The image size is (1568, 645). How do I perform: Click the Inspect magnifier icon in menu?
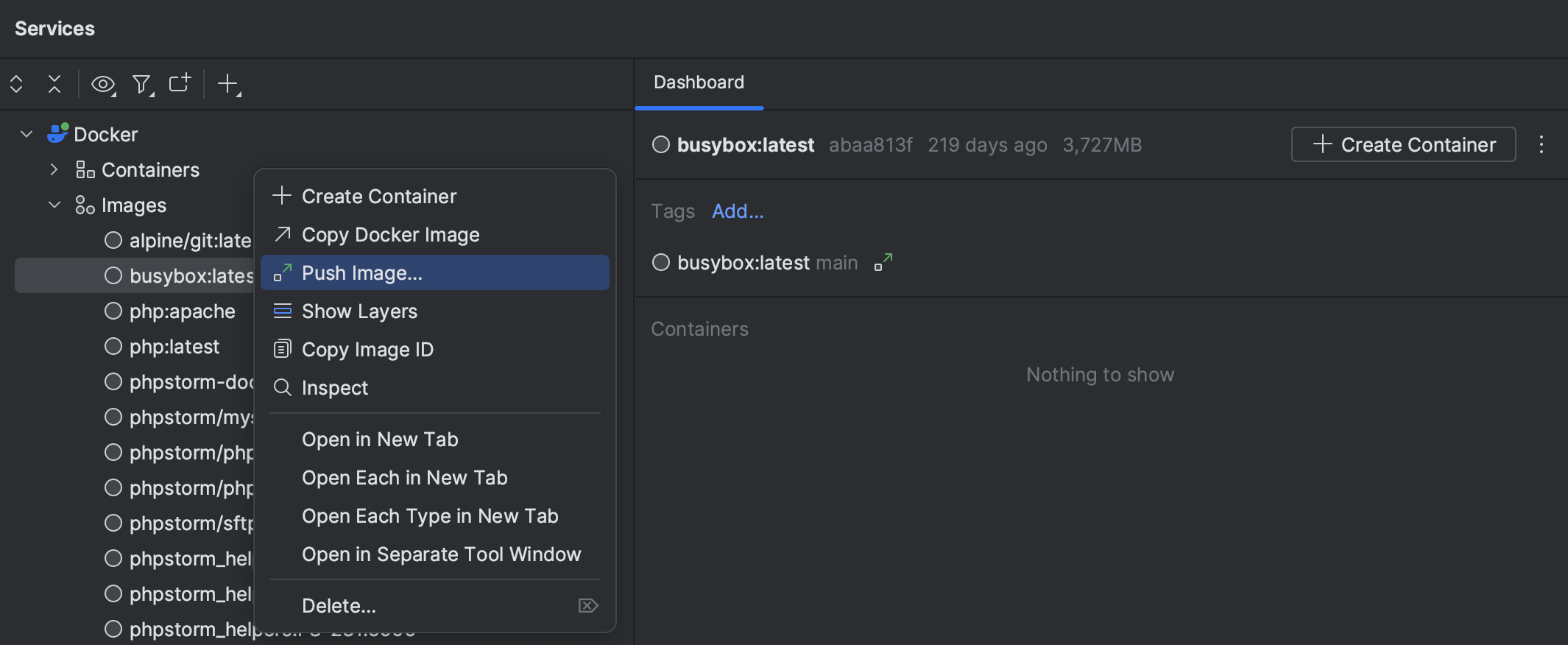point(283,387)
